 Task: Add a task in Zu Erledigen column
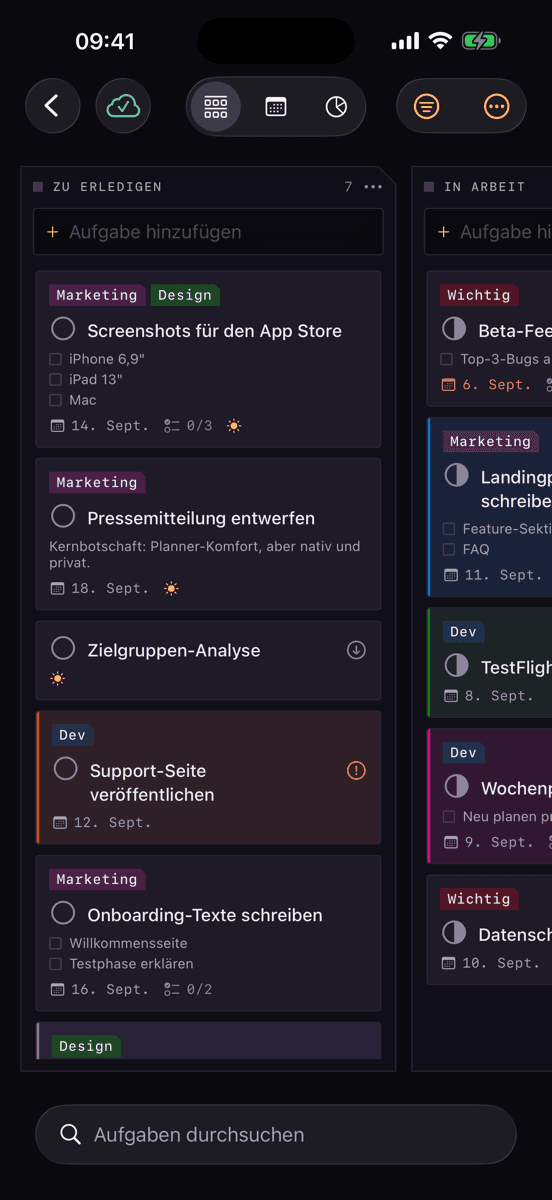pyautogui.click(x=208, y=232)
